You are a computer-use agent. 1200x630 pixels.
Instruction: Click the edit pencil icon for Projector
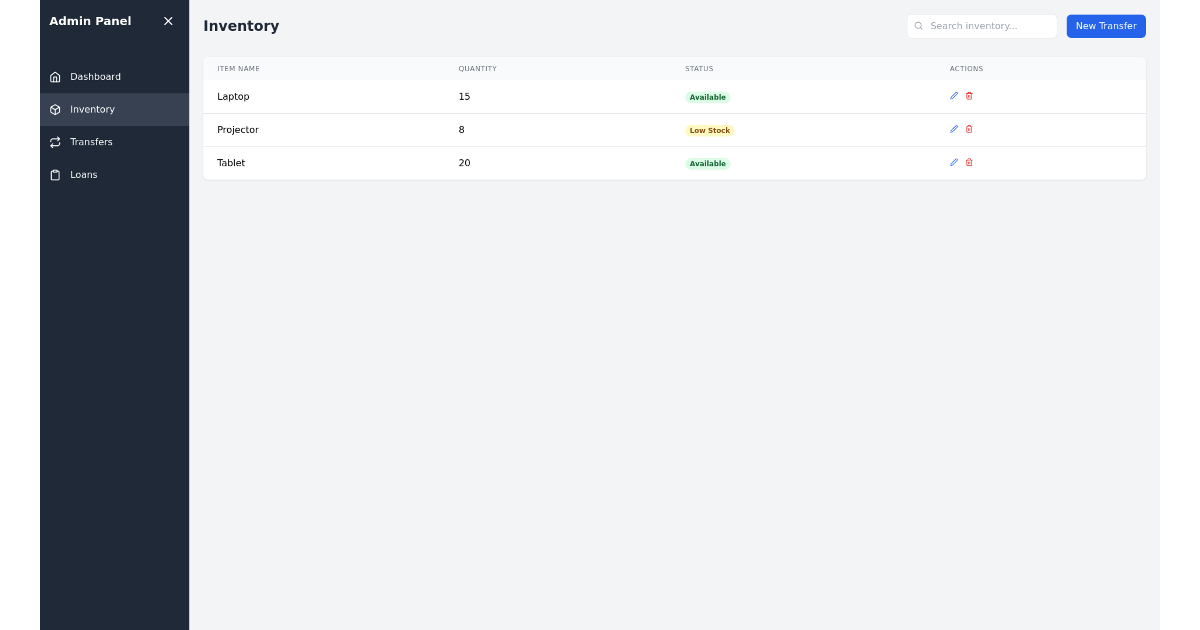tap(954, 129)
